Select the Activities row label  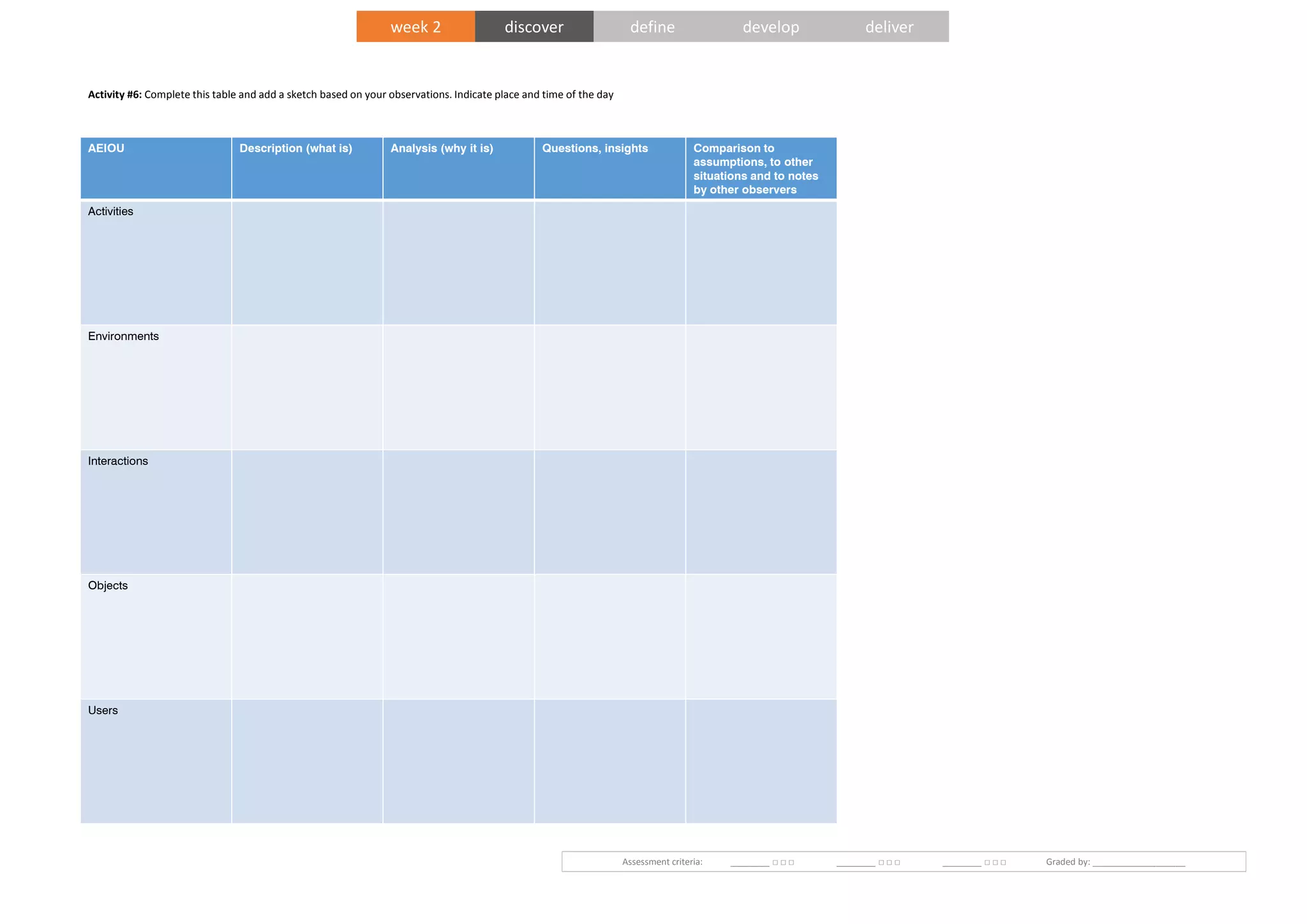tap(111, 211)
